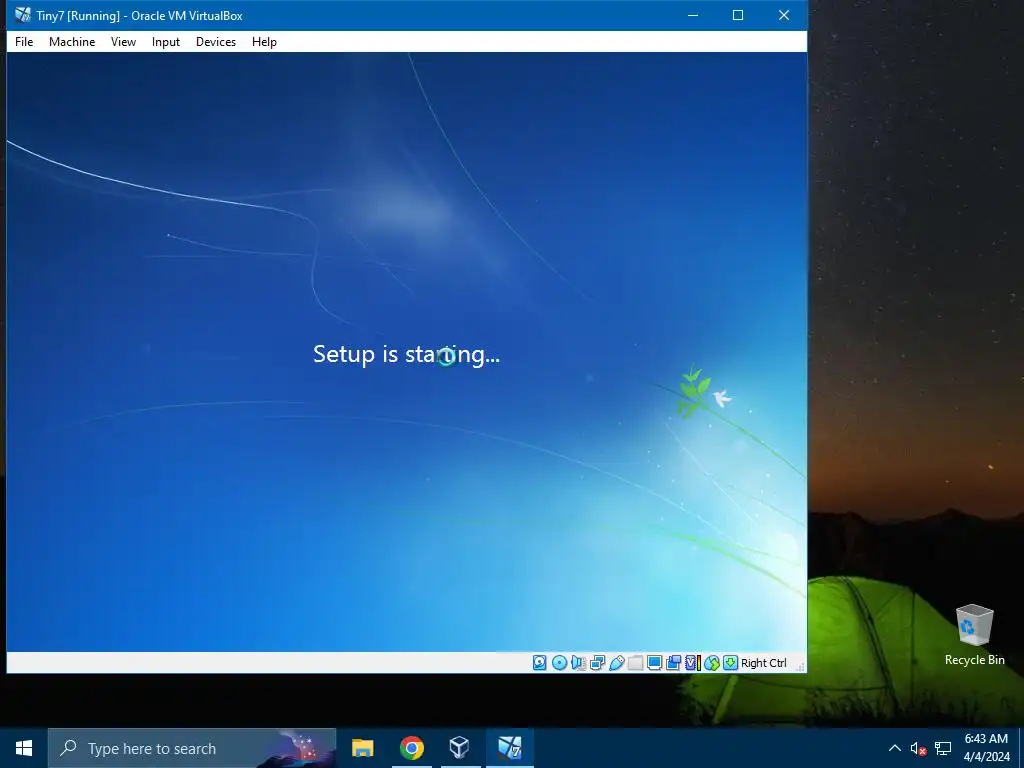This screenshot has width=1024, height=768.
Task: Open the clock showing 6:43 AM
Action: tap(986, 748)
